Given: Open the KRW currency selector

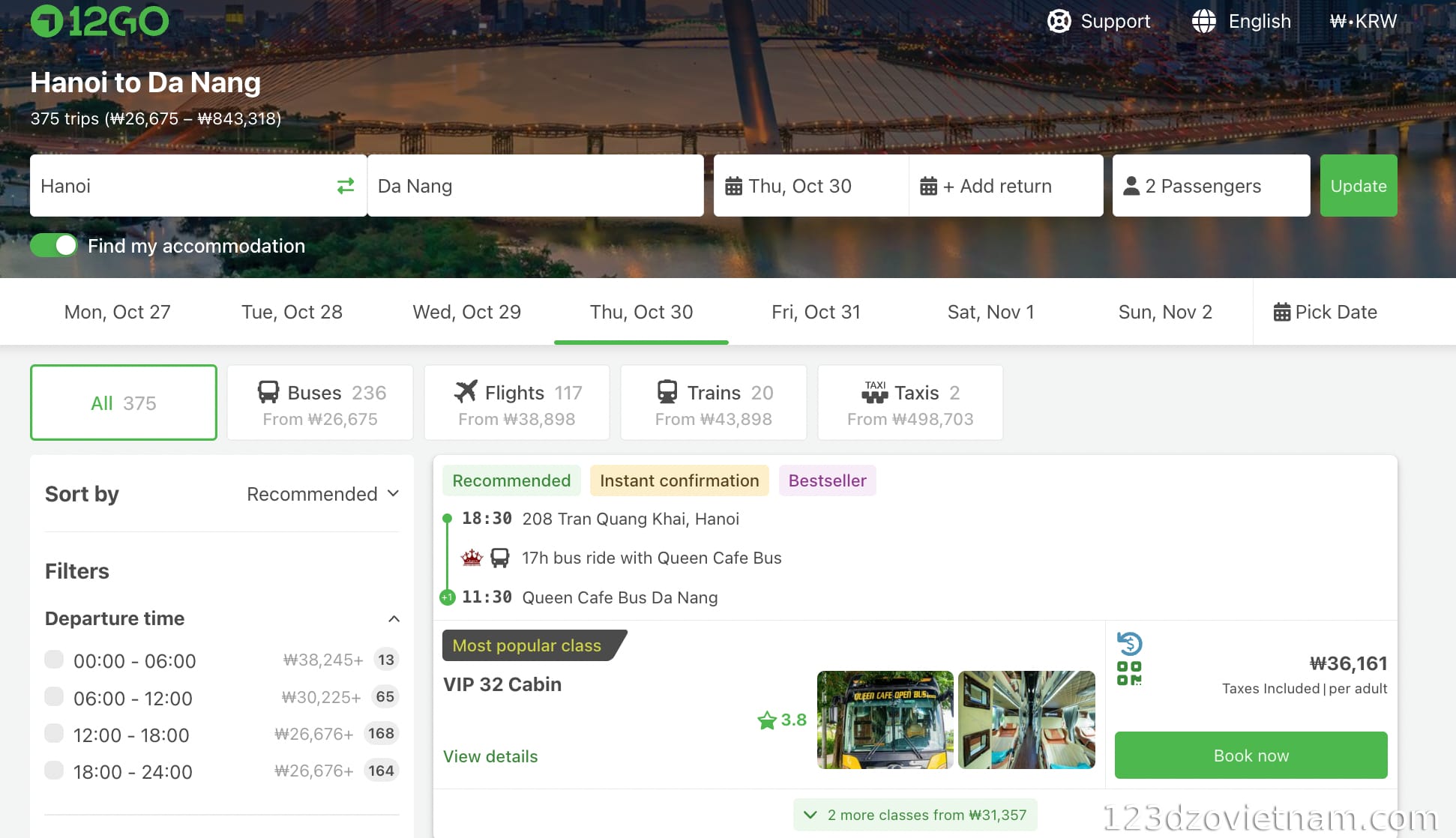Looking at the screenshot, I should pos(1363,21).
